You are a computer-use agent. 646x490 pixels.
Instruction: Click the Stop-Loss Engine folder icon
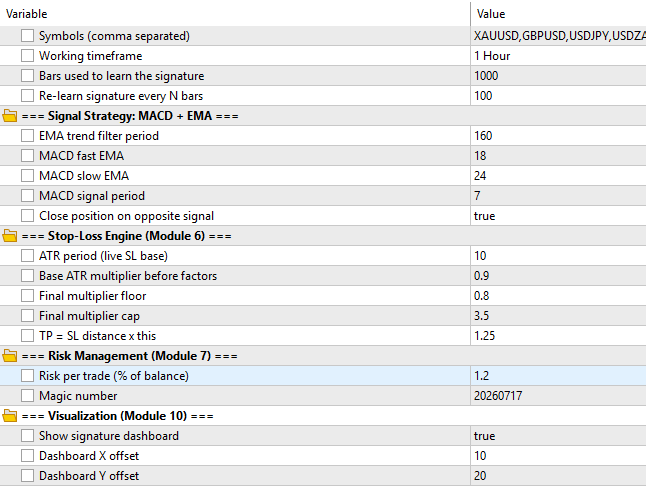click(10, 236)
